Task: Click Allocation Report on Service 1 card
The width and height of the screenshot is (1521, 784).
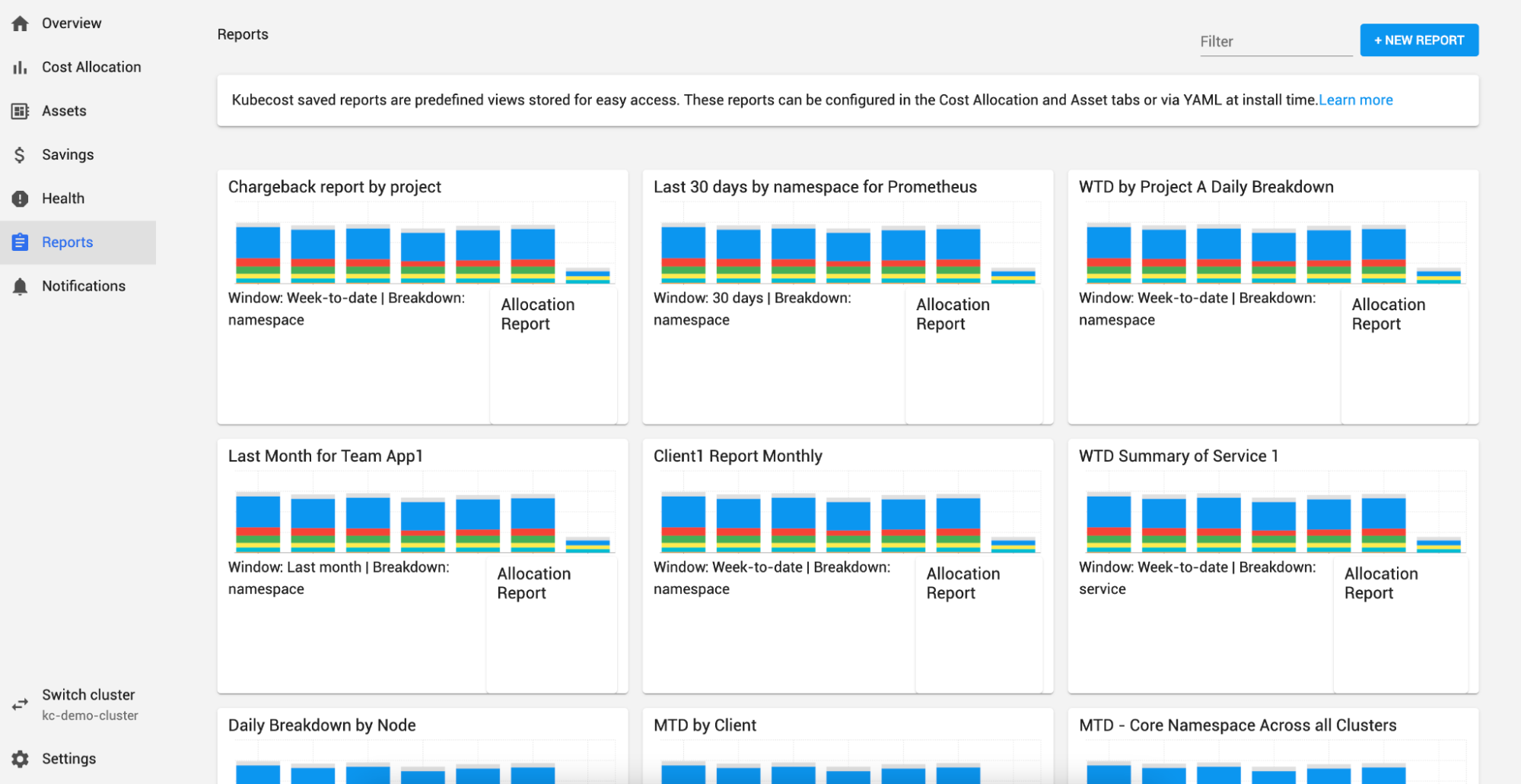Action: click(x=1381, y=583)
